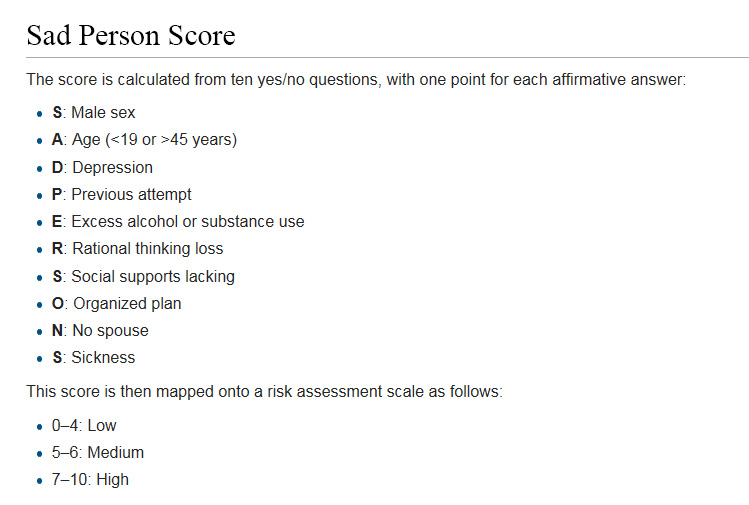Click the sentence about risk assessment scale mapping

tap(264, 391)
